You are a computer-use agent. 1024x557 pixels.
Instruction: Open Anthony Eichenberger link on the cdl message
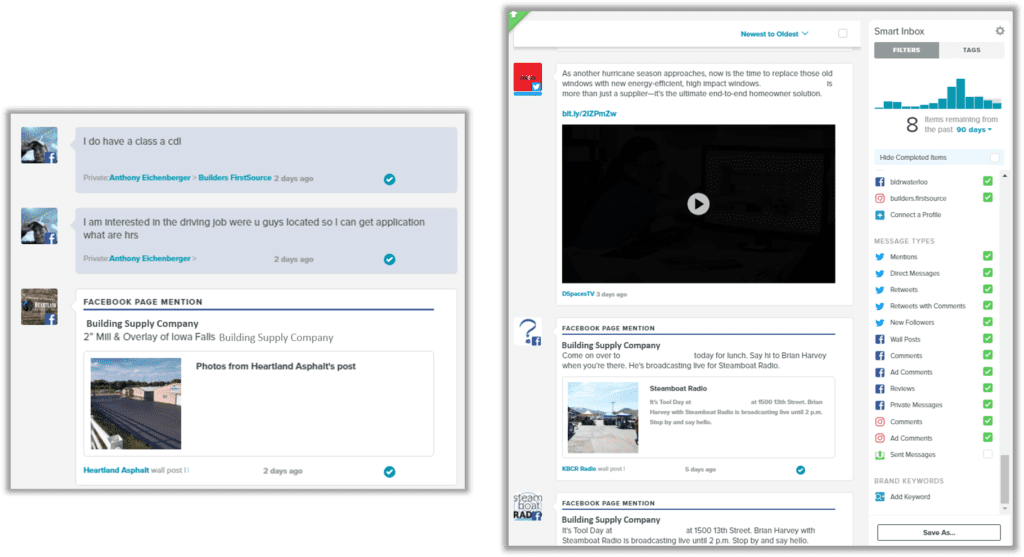(150, 178)
